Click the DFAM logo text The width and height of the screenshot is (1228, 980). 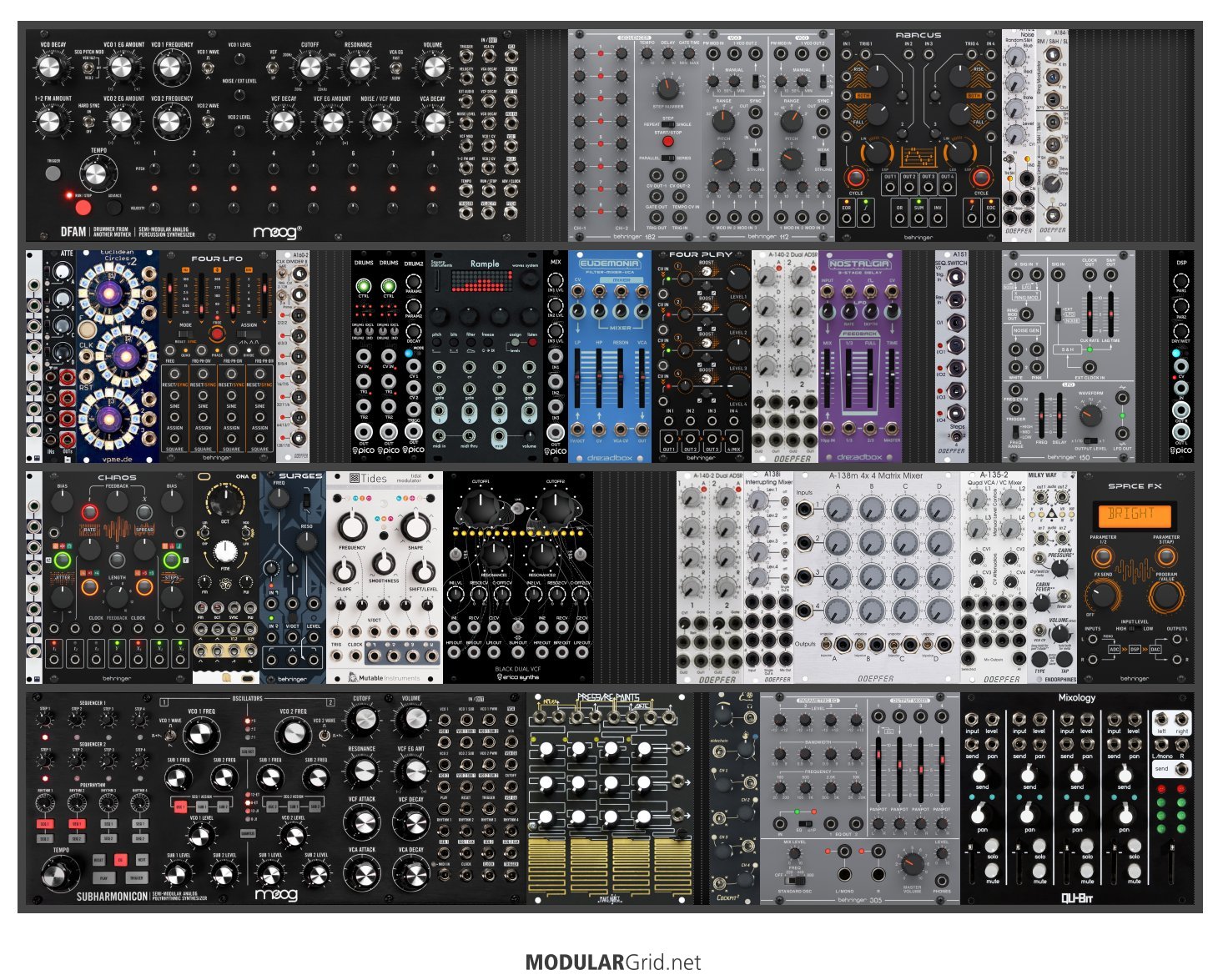coord(73,232)
